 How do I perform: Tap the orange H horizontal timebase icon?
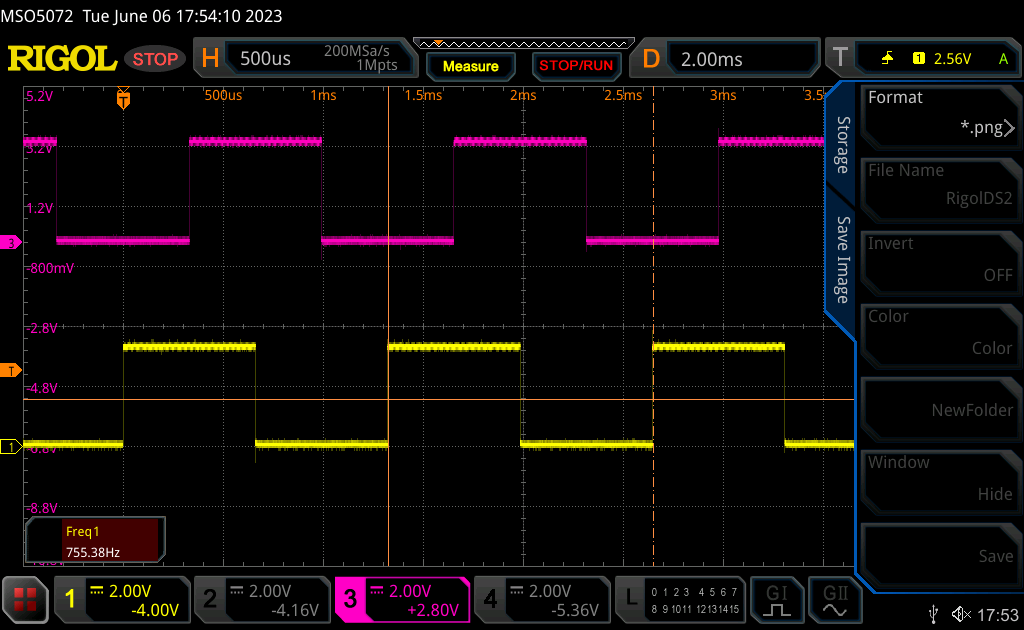click(210, 59)
